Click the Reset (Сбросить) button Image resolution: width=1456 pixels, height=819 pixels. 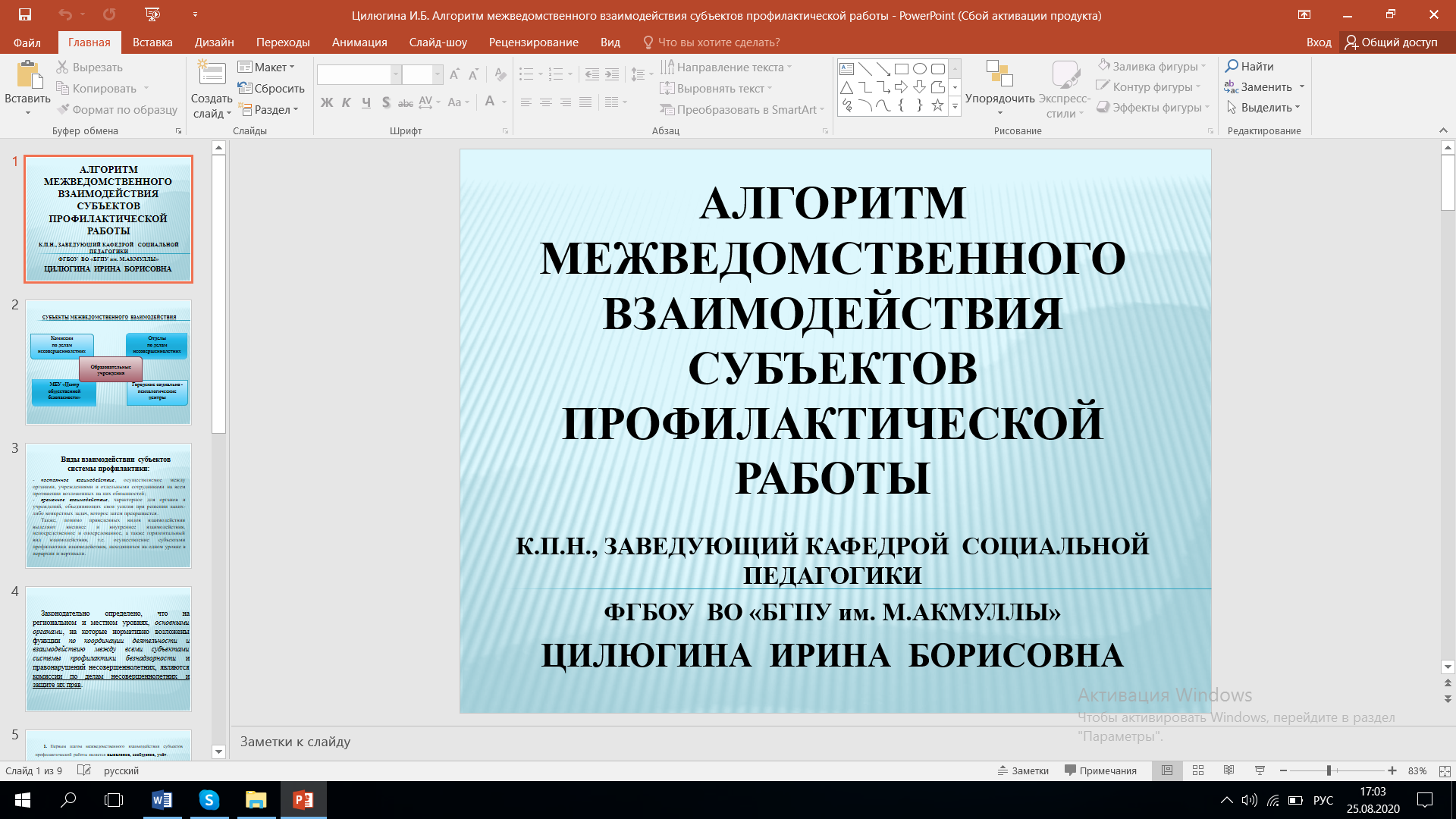pyautogui.click(x=271, y=88)
